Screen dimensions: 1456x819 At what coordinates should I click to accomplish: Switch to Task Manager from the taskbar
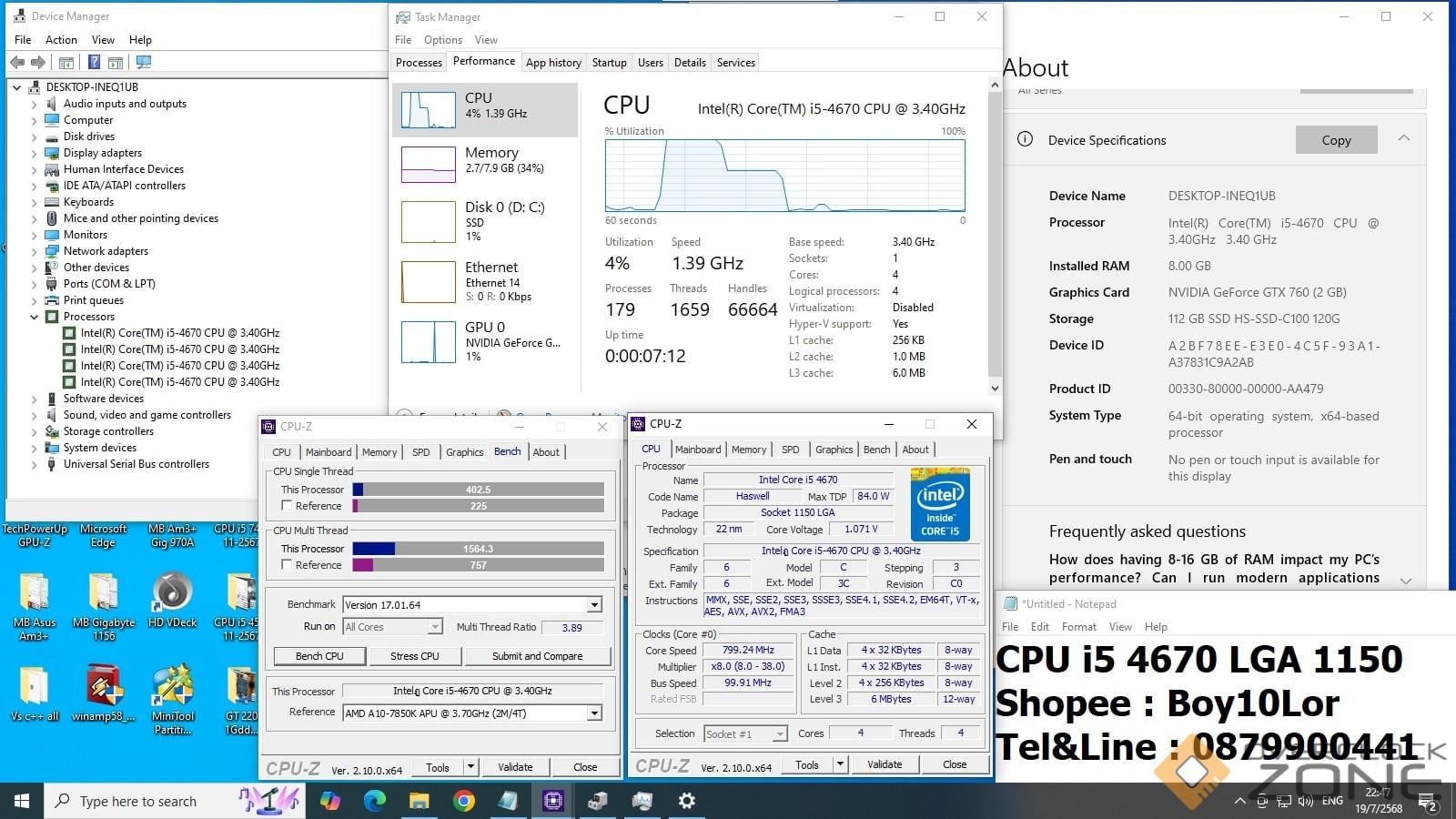pos(642,801)
